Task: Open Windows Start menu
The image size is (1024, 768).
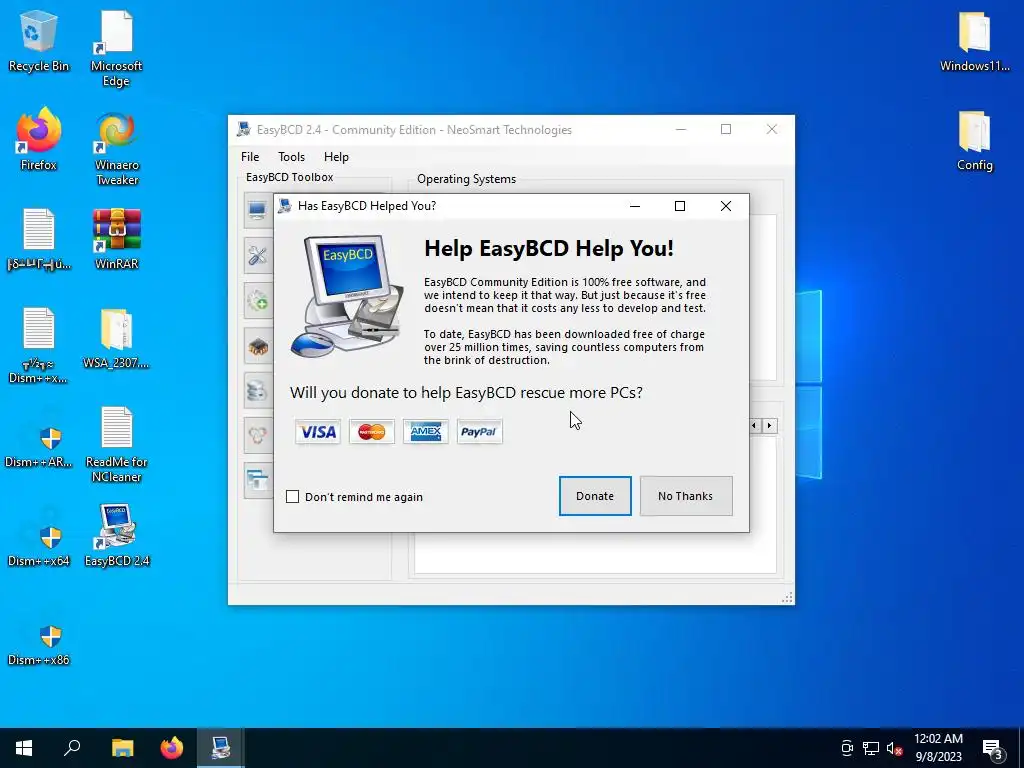Action: (x=24, y=748)
